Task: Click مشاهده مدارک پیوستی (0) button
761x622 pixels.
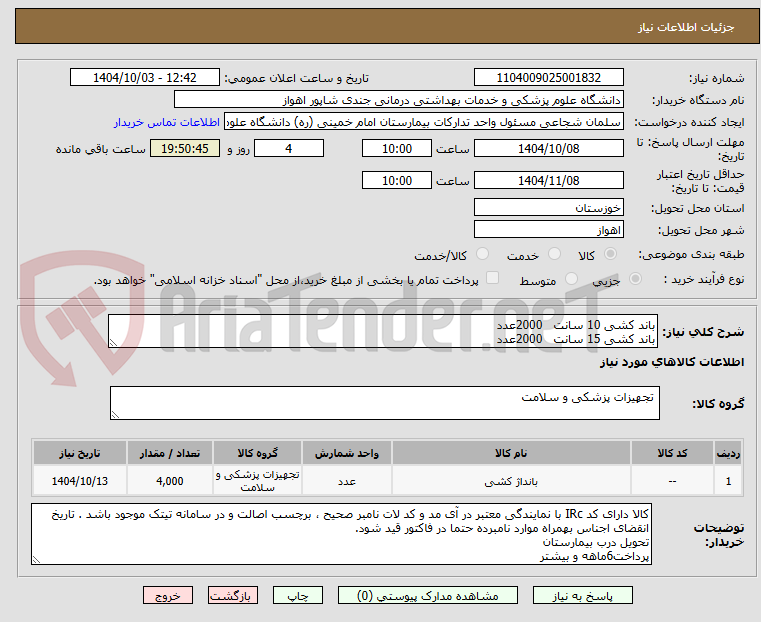Action: click(x=428, y=595)
